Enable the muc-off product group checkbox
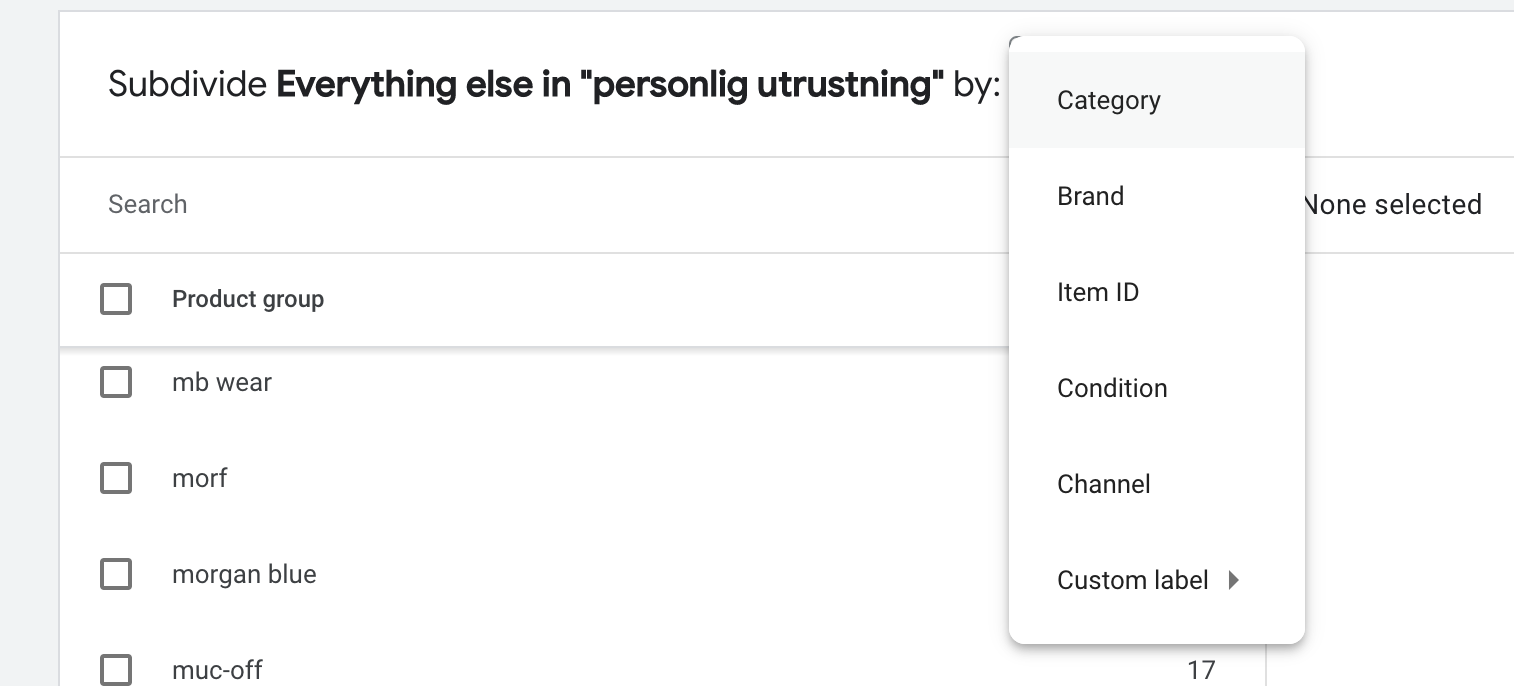This screenshot has width=1514, height=686. (x=116, y=669)
